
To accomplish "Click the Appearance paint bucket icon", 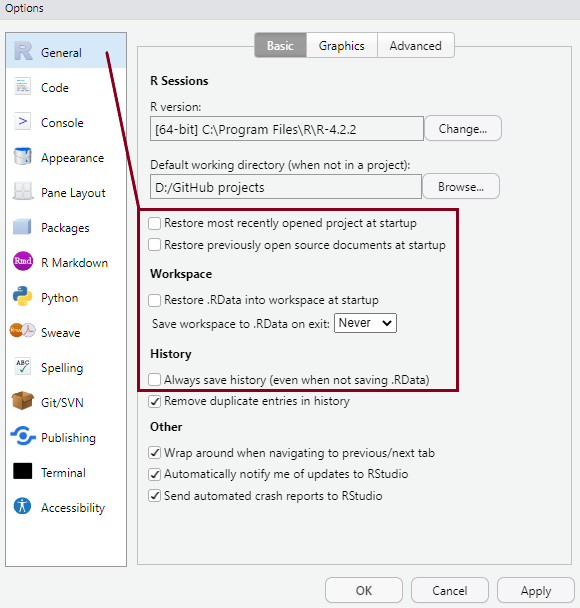I will point(22,156).
